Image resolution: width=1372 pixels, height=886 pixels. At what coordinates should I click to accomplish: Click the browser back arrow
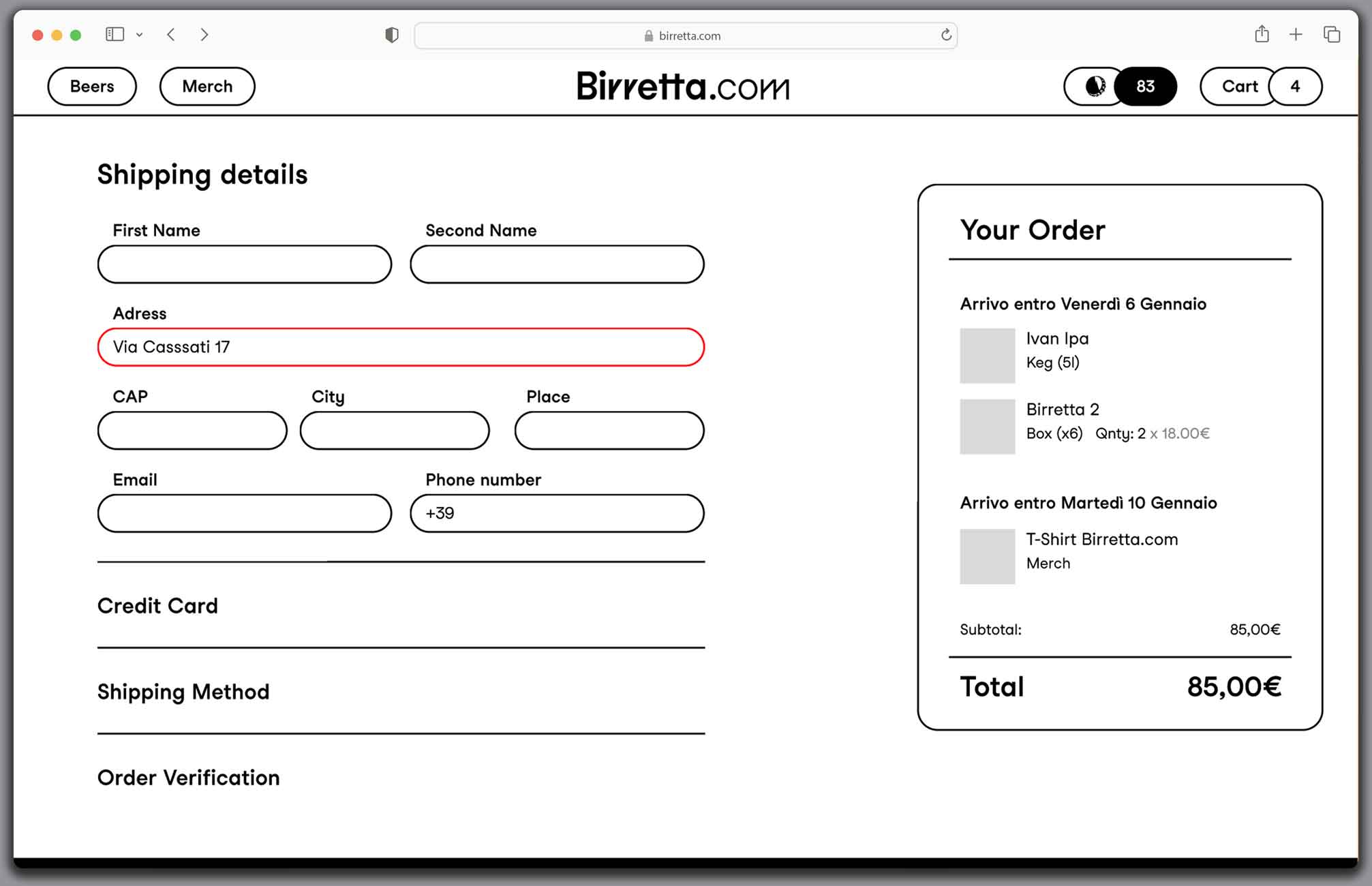tap(171, 34)
